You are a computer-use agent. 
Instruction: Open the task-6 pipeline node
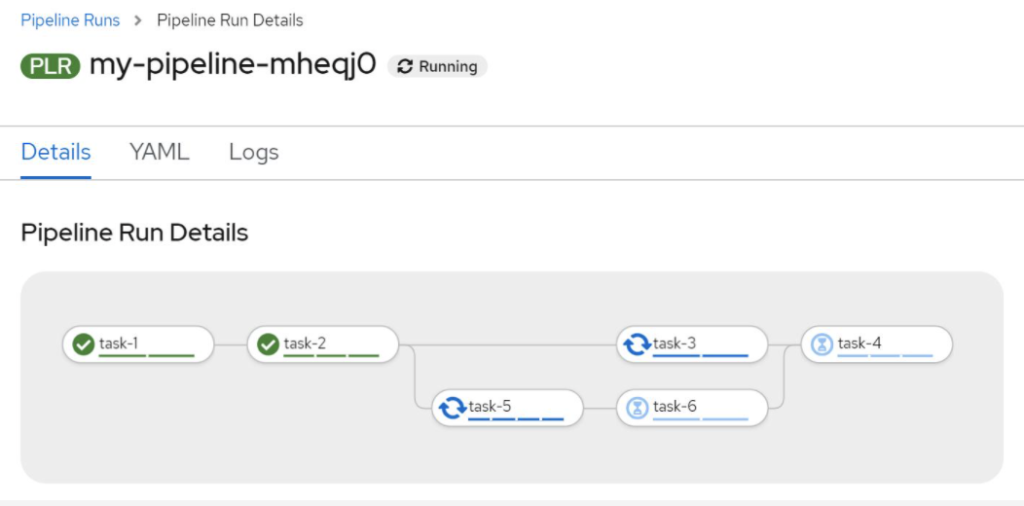coord(692,408)
